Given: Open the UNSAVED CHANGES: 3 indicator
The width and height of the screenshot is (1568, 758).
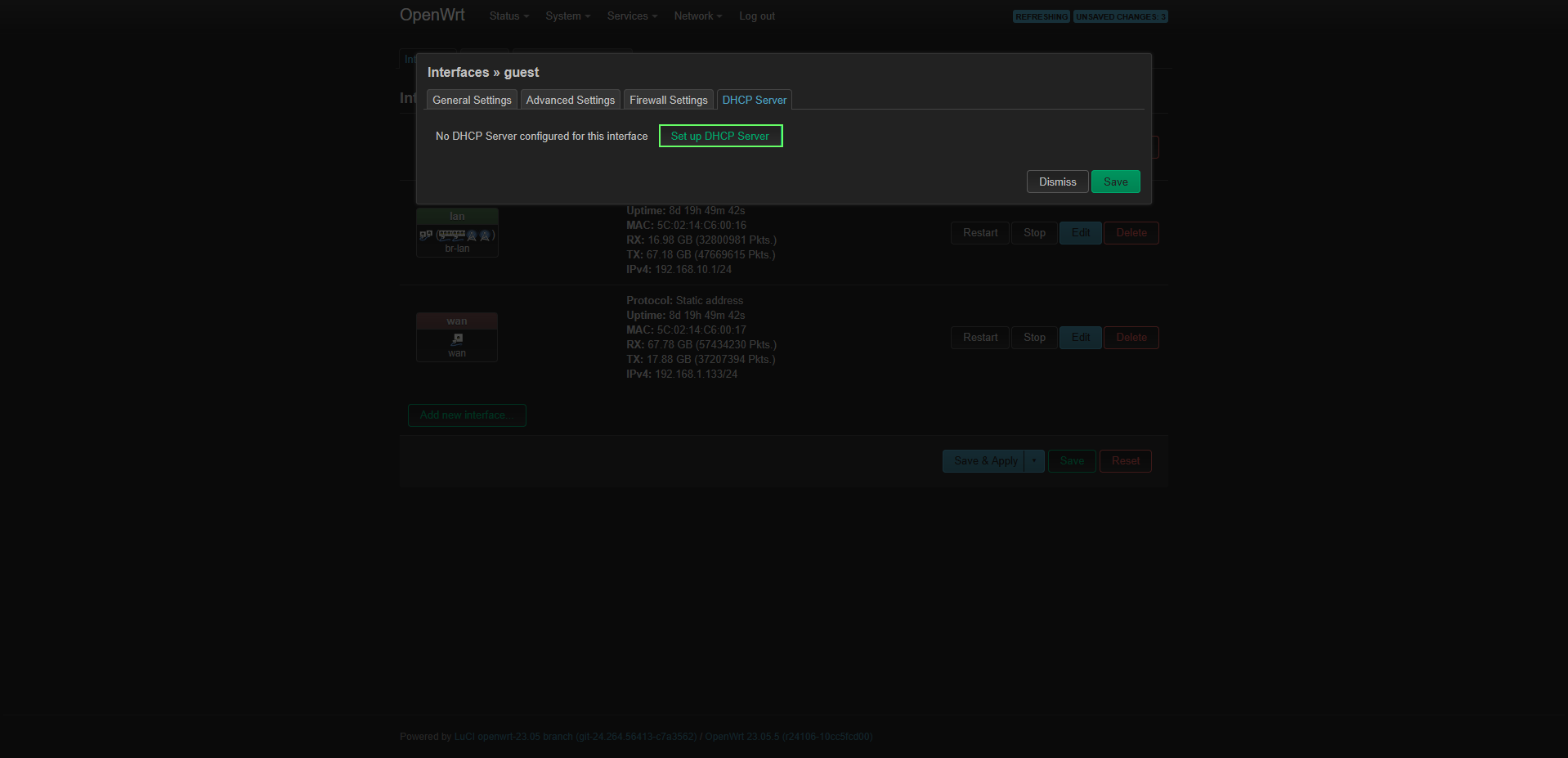Looking at the screenshot, I should tap(1120, 16).
